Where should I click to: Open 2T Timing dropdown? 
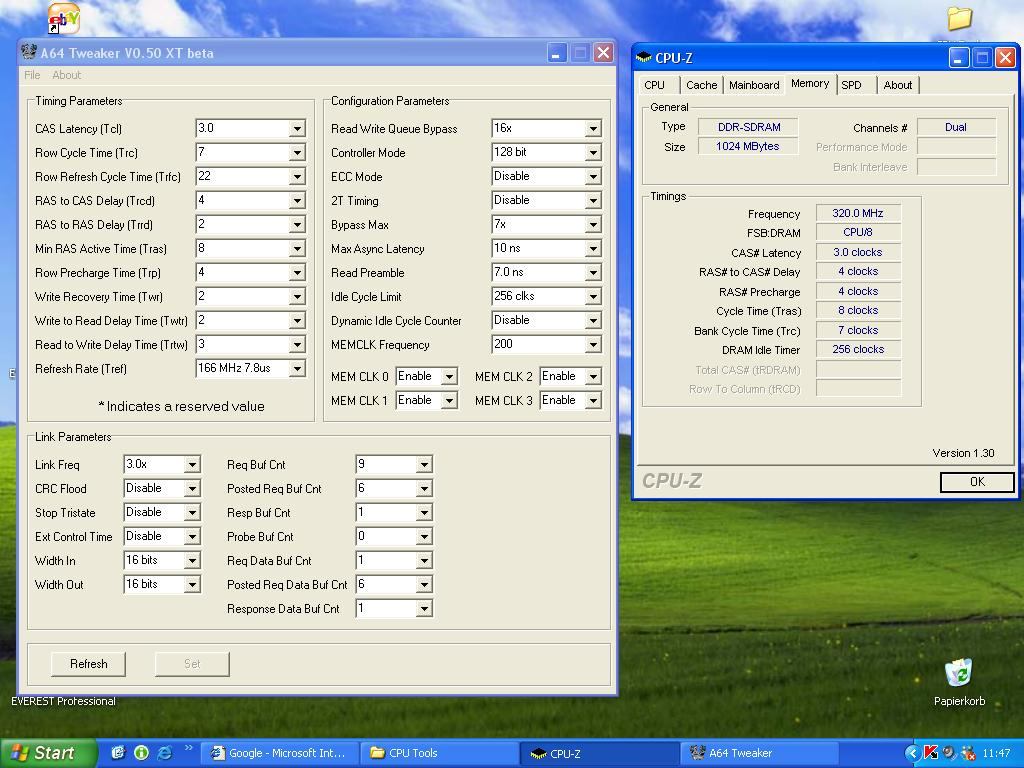[593, 200]
